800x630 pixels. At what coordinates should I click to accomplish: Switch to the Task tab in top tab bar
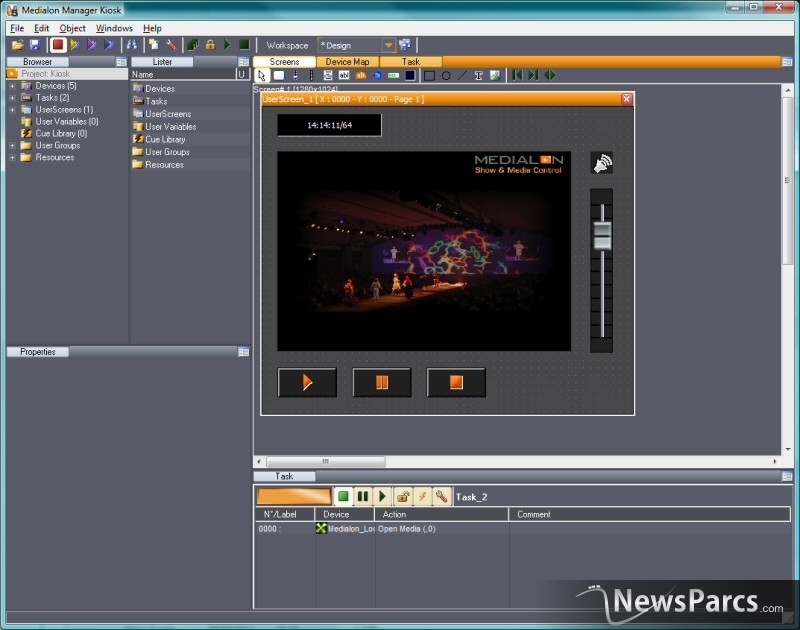[x=411, y=62]
